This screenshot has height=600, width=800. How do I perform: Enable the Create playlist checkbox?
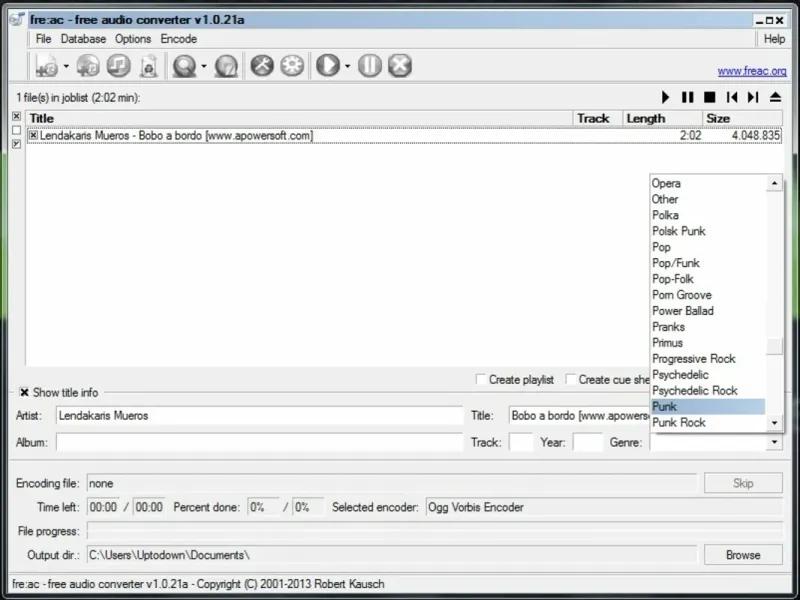480,379
